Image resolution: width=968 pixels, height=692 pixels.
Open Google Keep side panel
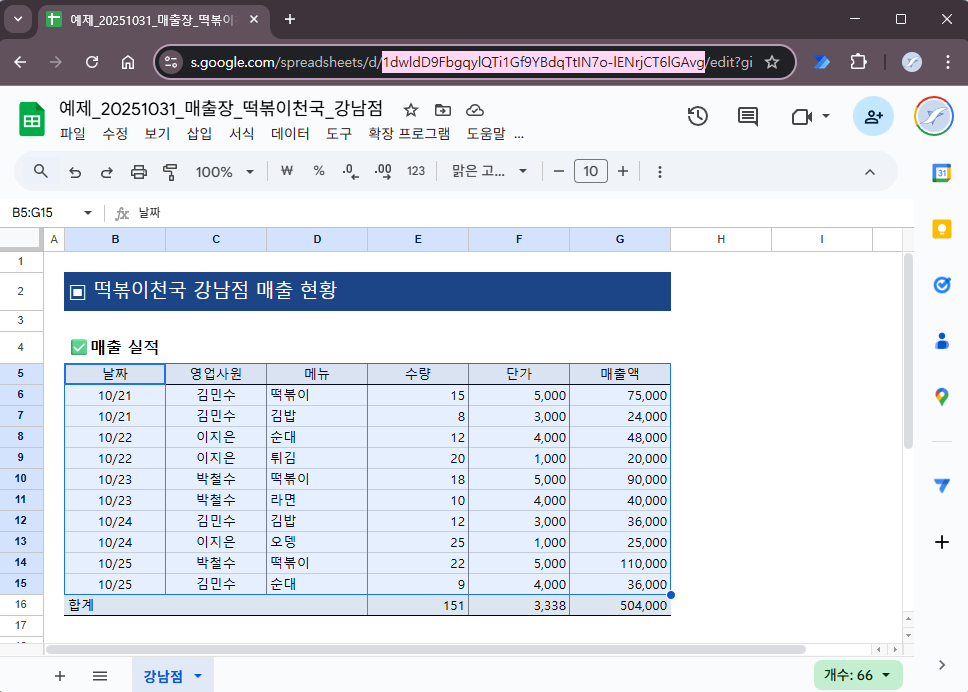point(941,229)
